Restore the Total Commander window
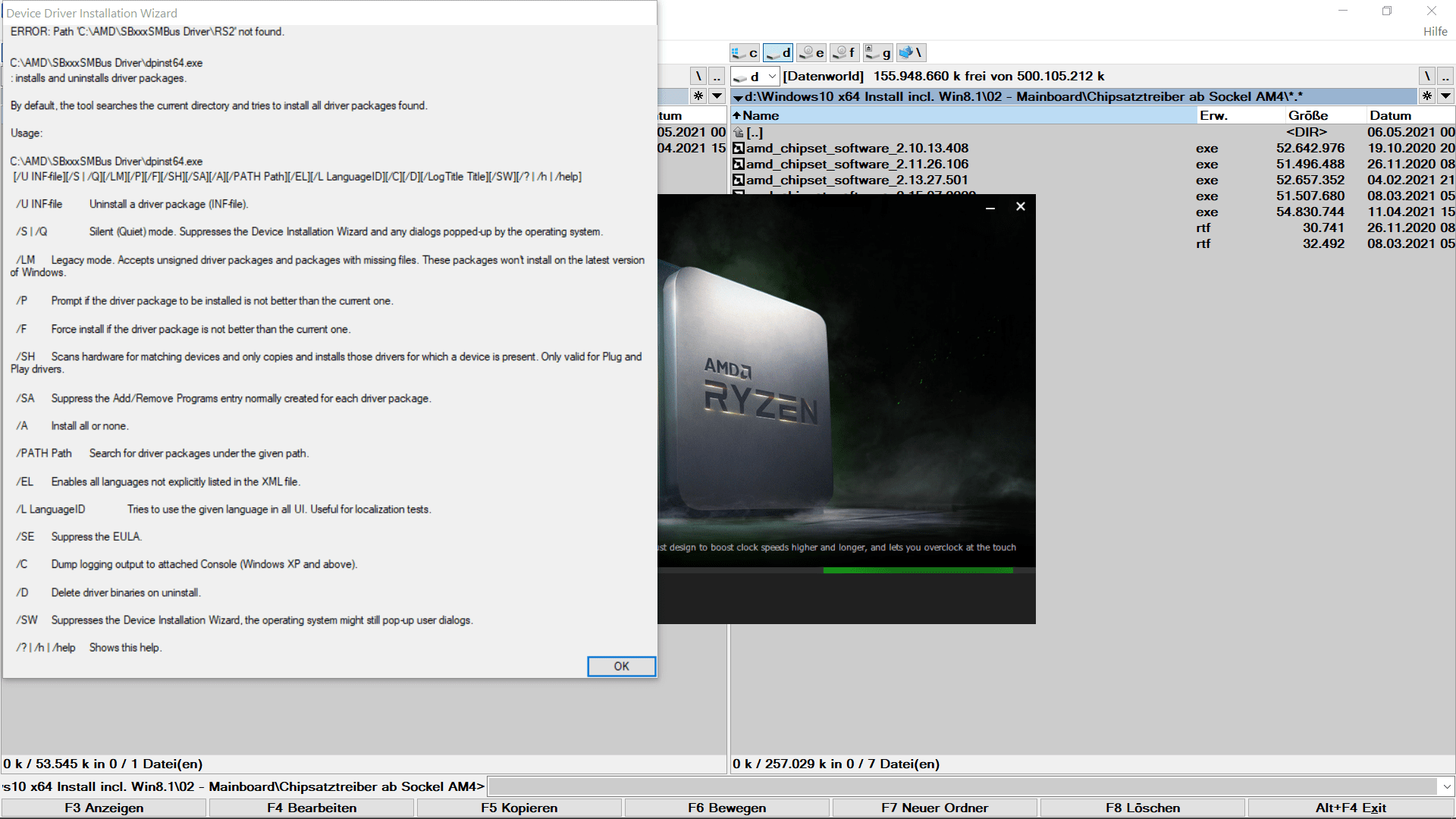 coord(1387,11)
